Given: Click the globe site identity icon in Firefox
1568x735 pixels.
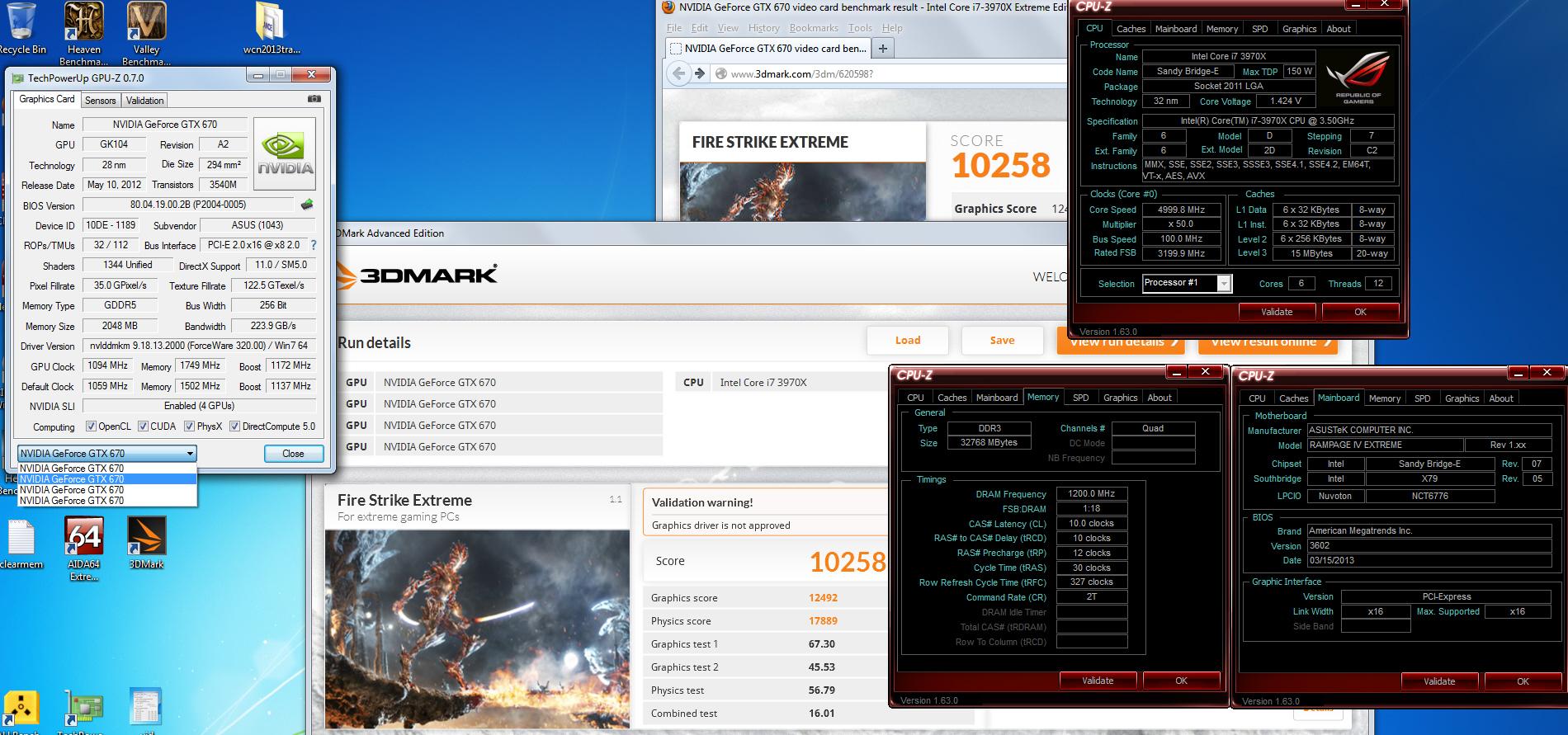Looking at the screenshot, I should pyautogui.click(x=720, y=73).
